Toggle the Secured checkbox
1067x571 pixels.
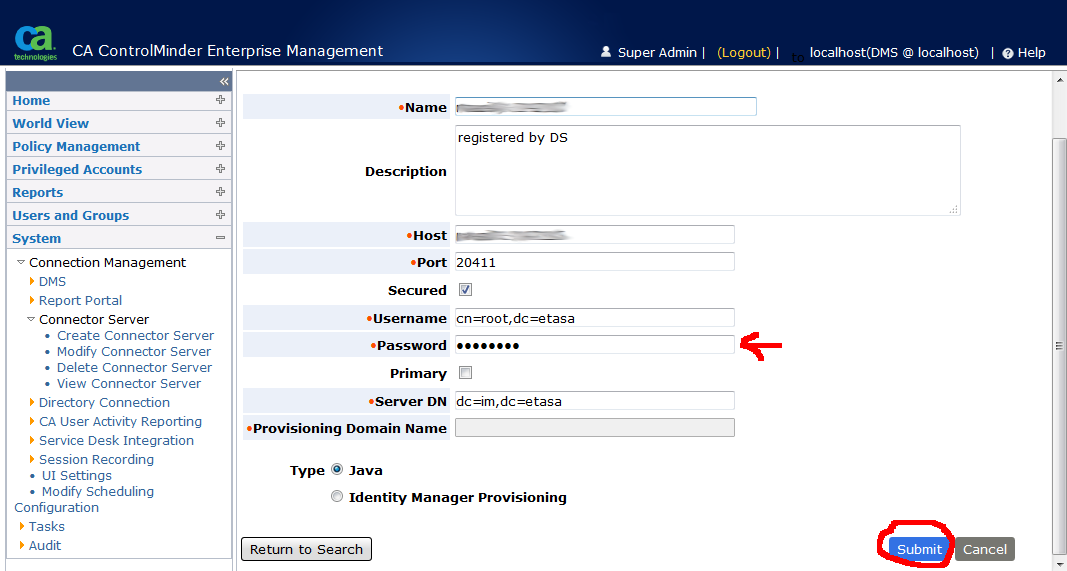pos(465,290)
